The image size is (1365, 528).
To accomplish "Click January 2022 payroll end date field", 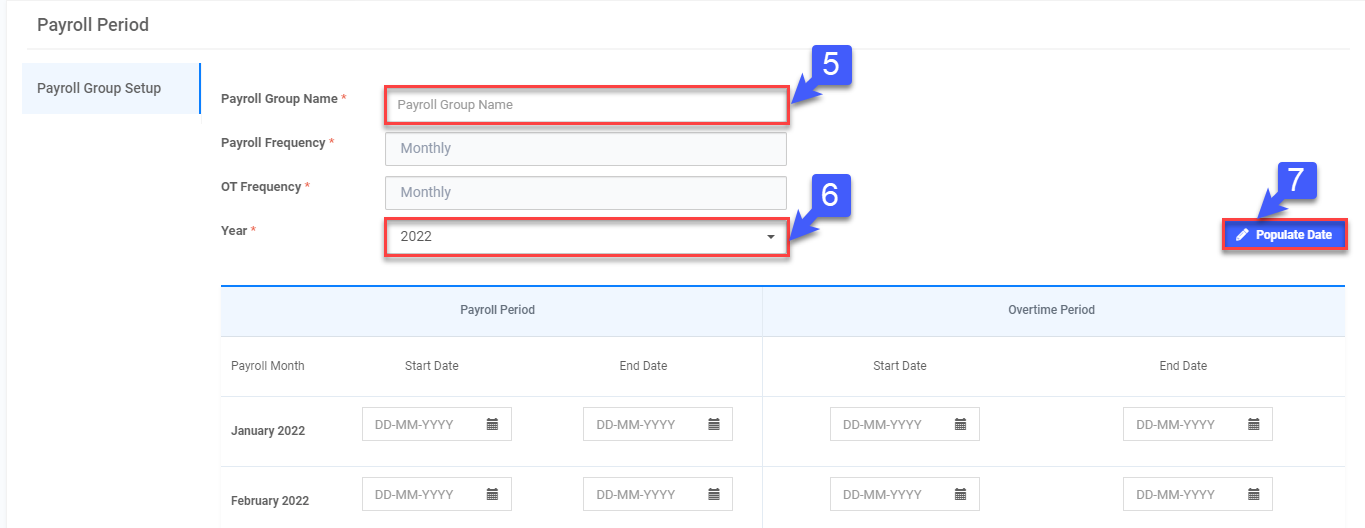I will 645,425.
